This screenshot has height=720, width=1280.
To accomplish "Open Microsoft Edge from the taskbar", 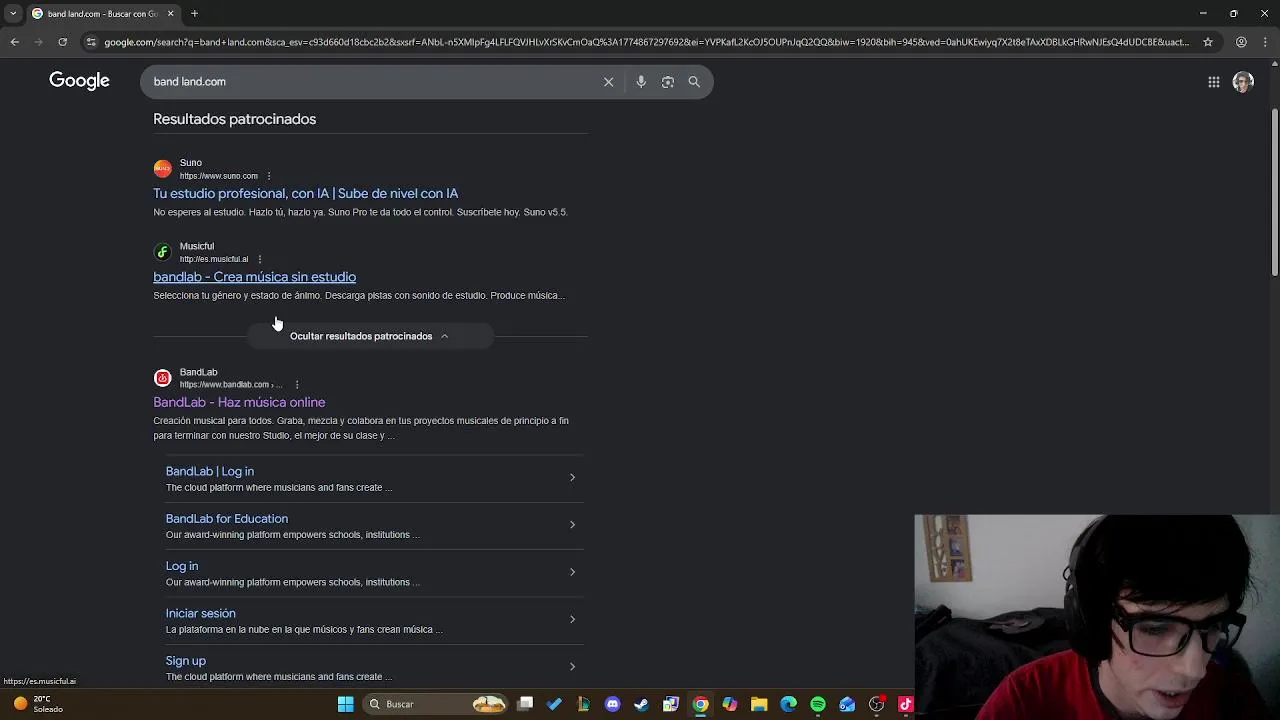I will 788,704.
